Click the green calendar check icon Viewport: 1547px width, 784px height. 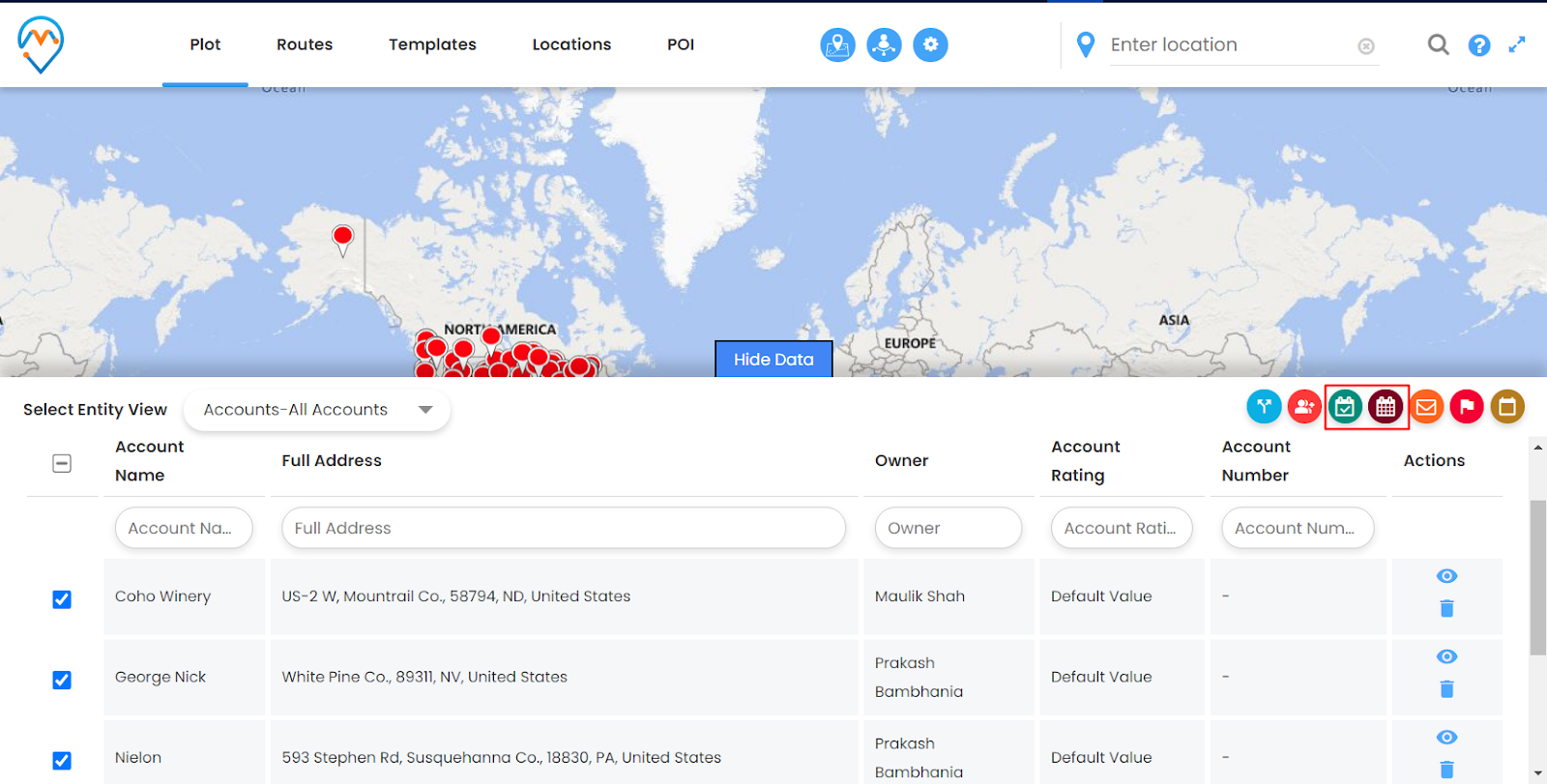click(x=1345, y=407)
